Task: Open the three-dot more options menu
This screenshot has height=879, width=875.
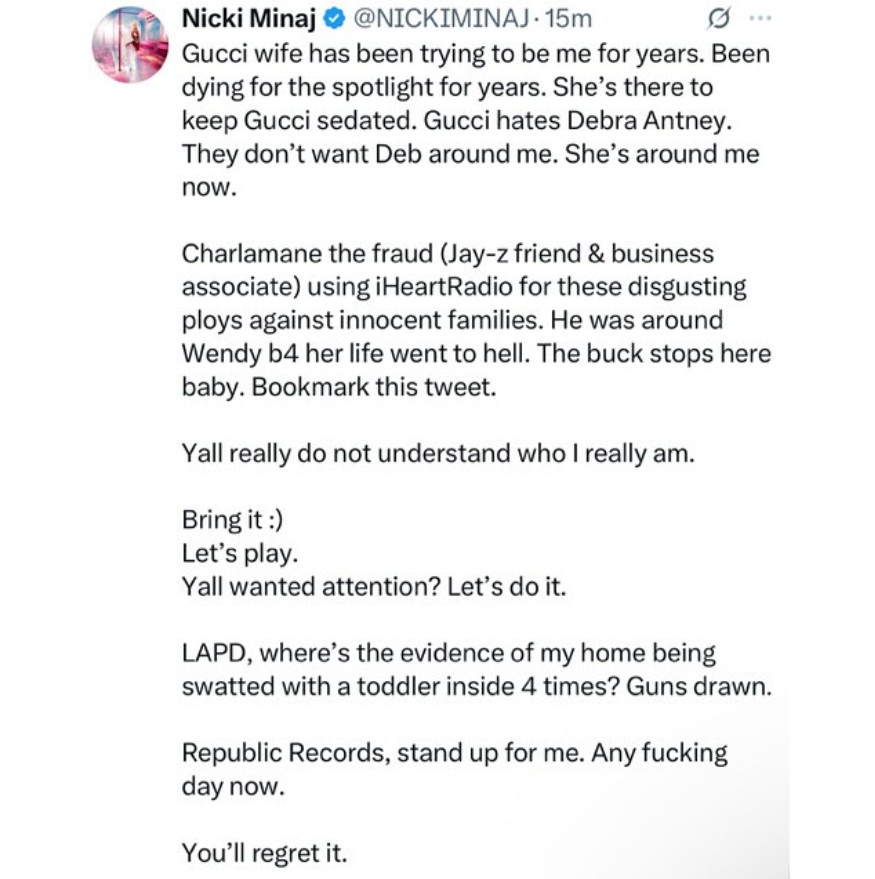Action: tap(760, 17)
